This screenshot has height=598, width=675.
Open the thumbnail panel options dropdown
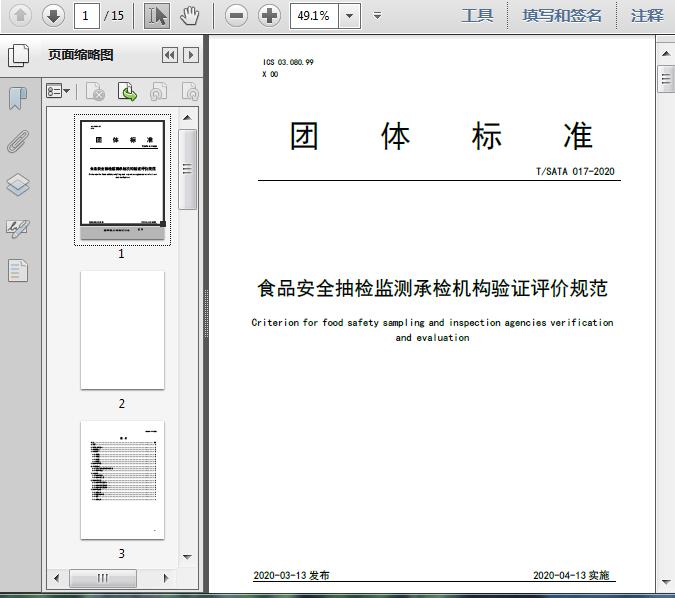[x=59, y=92]
